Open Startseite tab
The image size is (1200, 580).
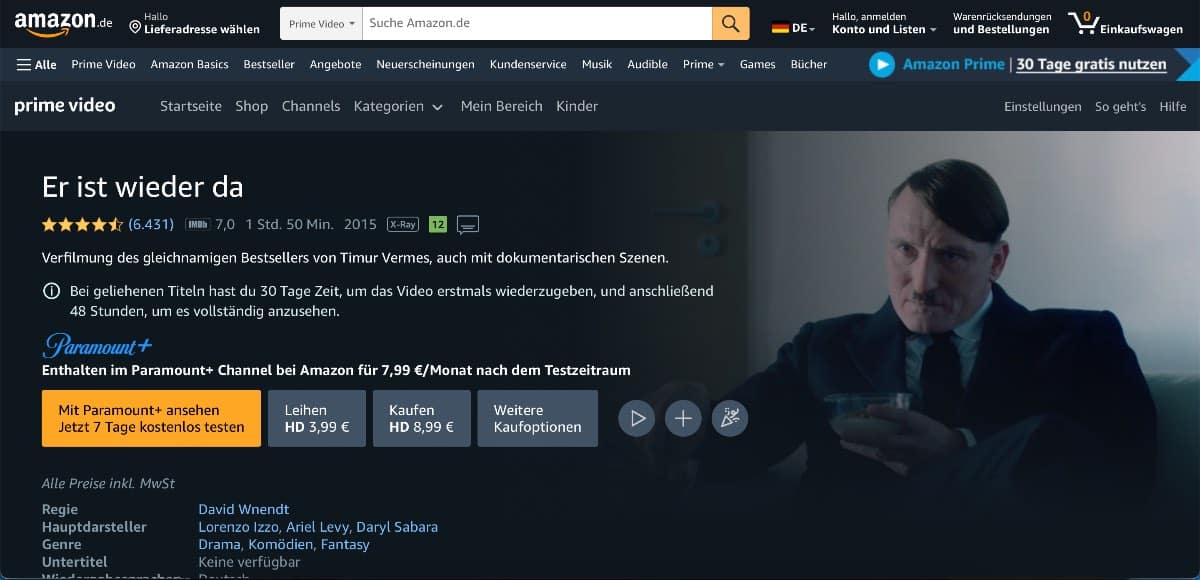[191, 106]
